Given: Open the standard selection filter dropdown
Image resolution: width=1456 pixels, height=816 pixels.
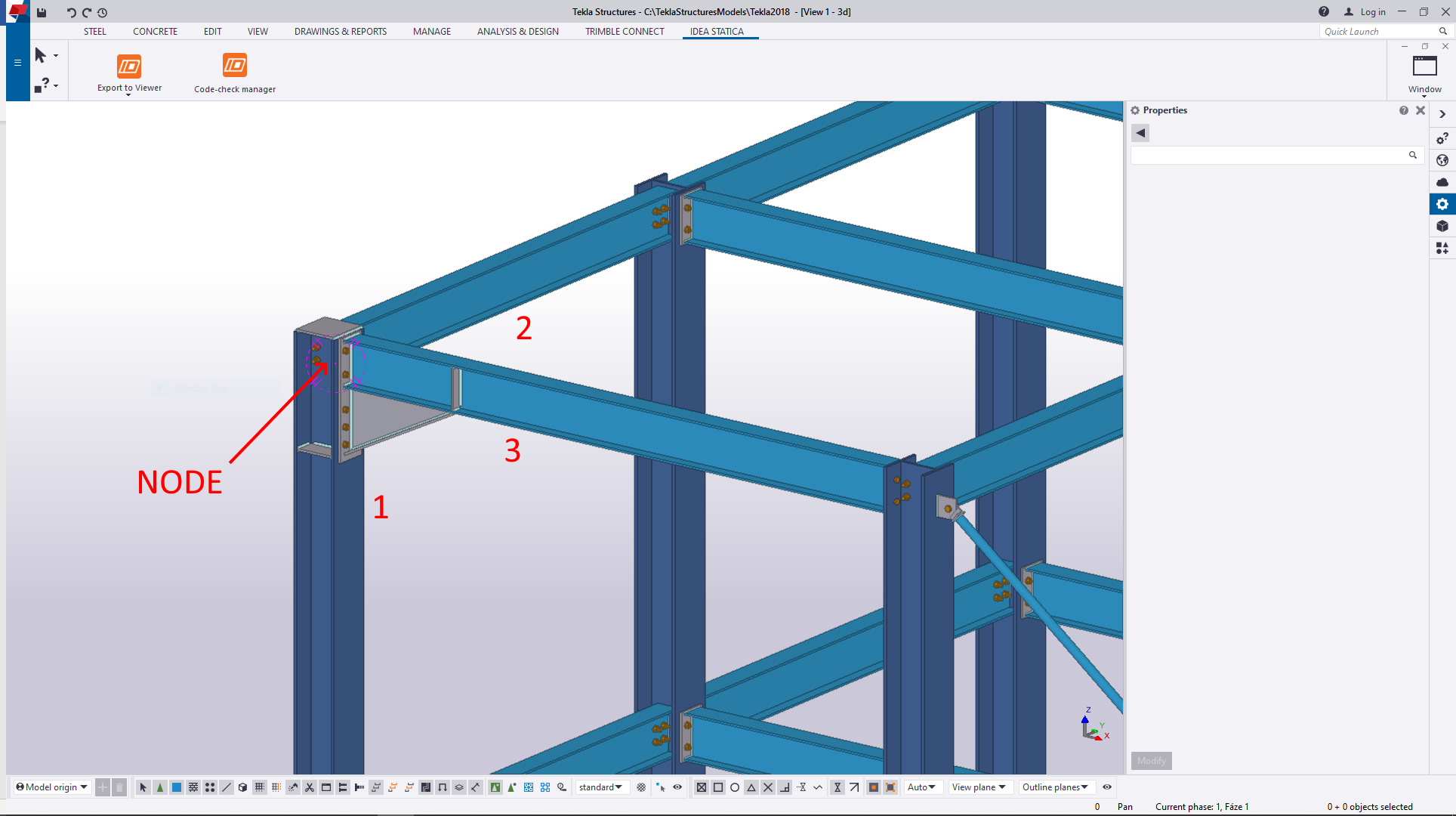Looking at the screenshot, I should pyautogui.click(x=600, y=787).
